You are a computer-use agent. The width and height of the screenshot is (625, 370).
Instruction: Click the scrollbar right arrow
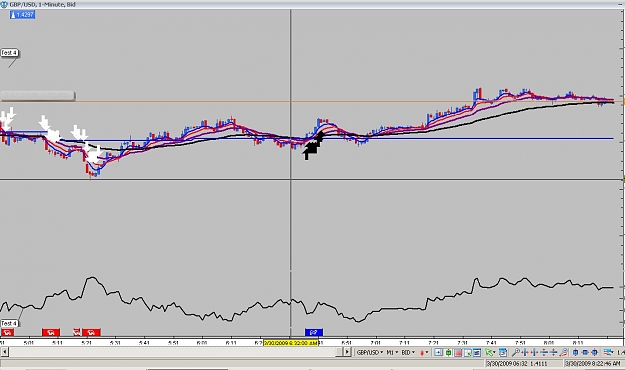[x=347, y=352]
